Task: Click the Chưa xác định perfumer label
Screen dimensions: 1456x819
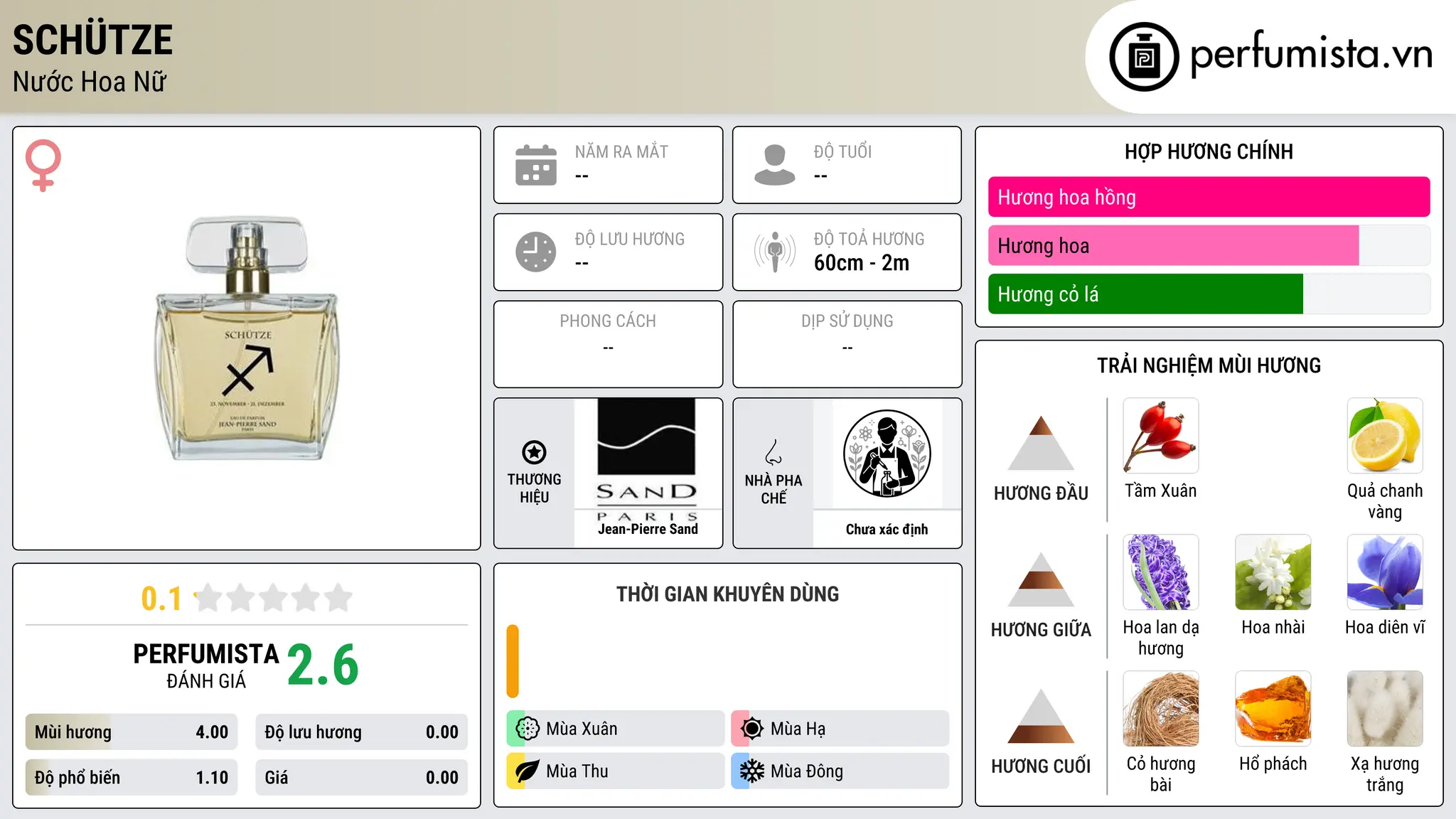Action: [x=887, y=529]
